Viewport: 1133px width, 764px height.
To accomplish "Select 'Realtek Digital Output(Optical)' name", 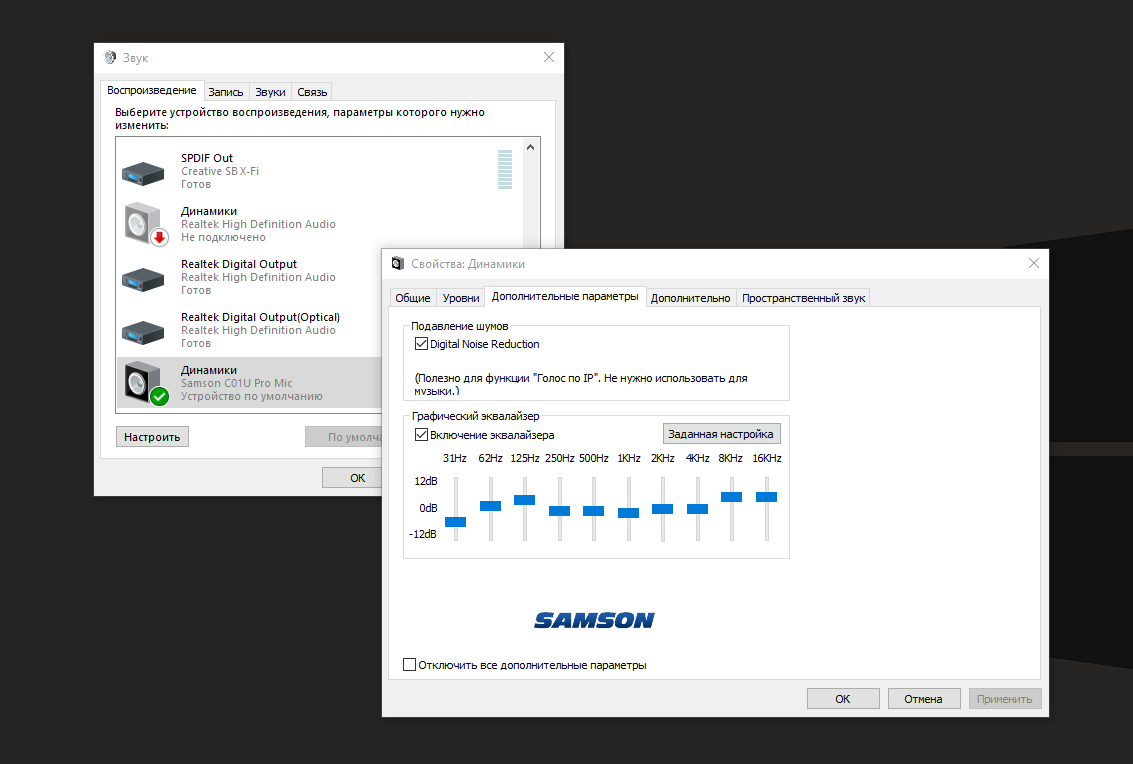I will [260, 317].
